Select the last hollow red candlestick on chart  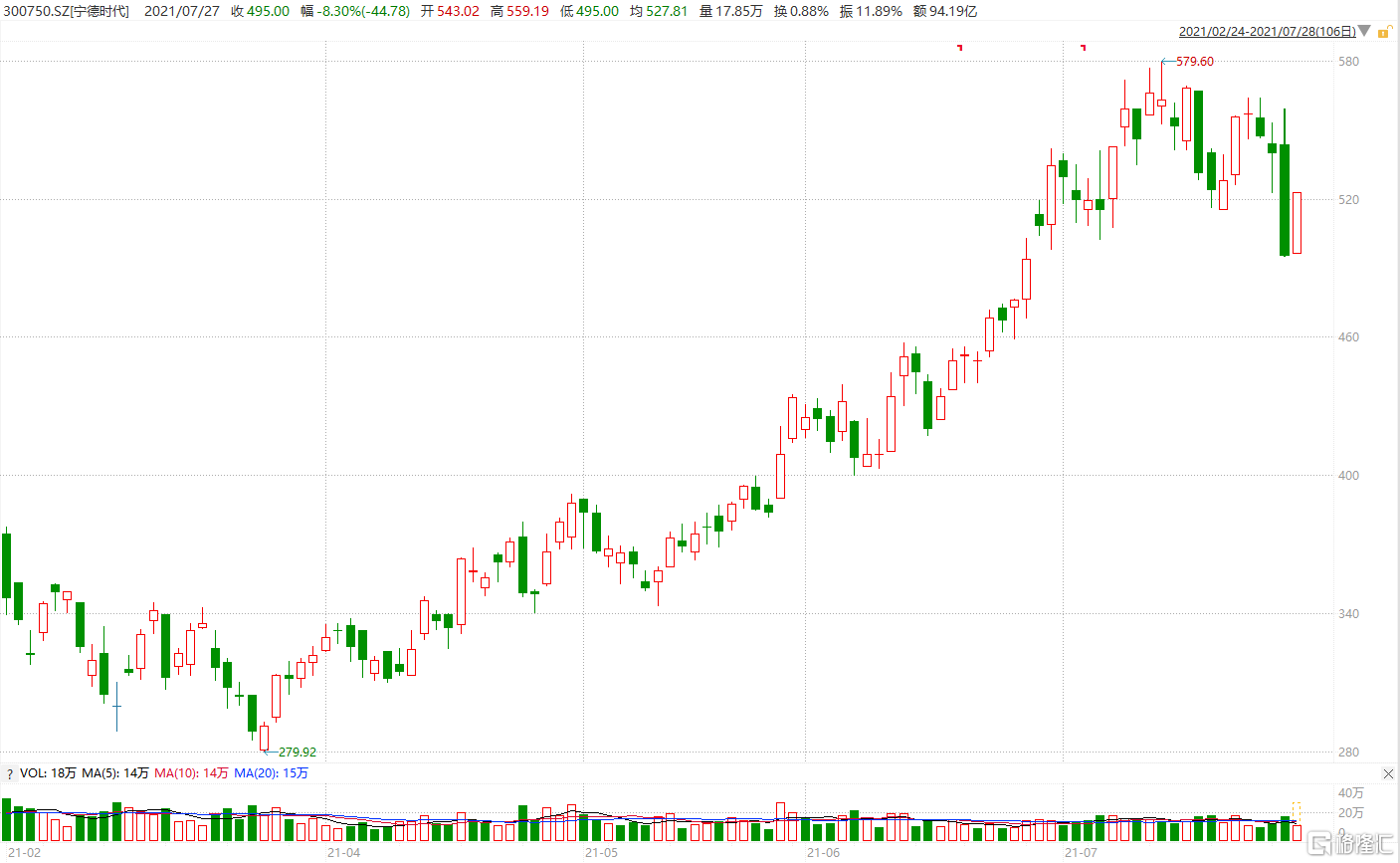click(x=1297, y=223)
